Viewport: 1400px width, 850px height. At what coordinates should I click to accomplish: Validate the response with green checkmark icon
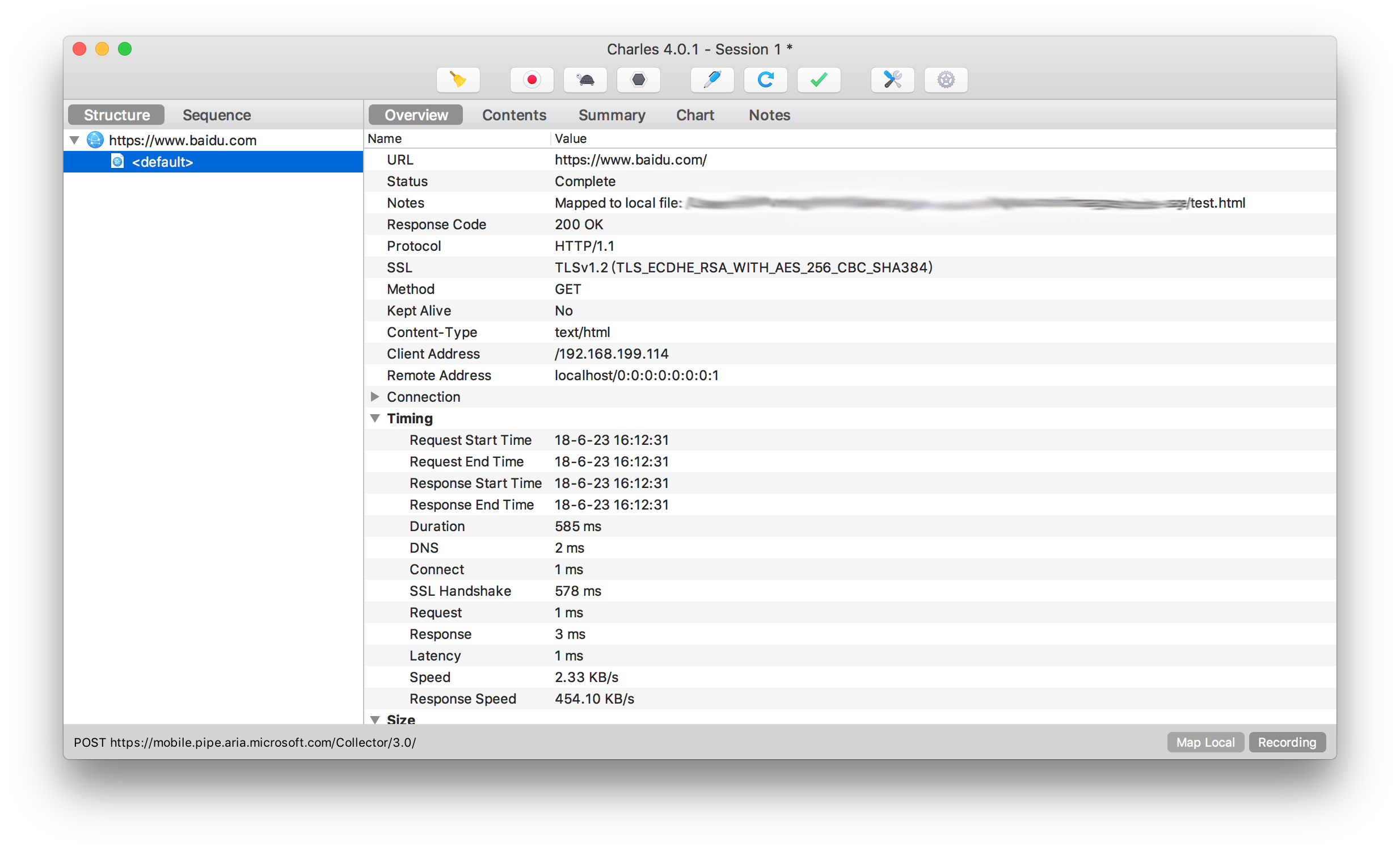click(819, 79)
